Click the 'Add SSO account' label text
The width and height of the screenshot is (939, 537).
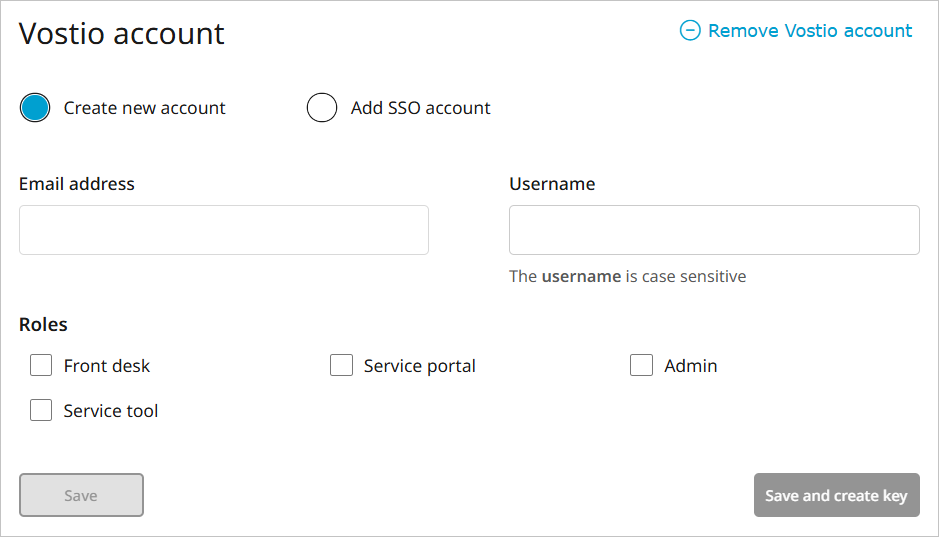coord(420,108)
